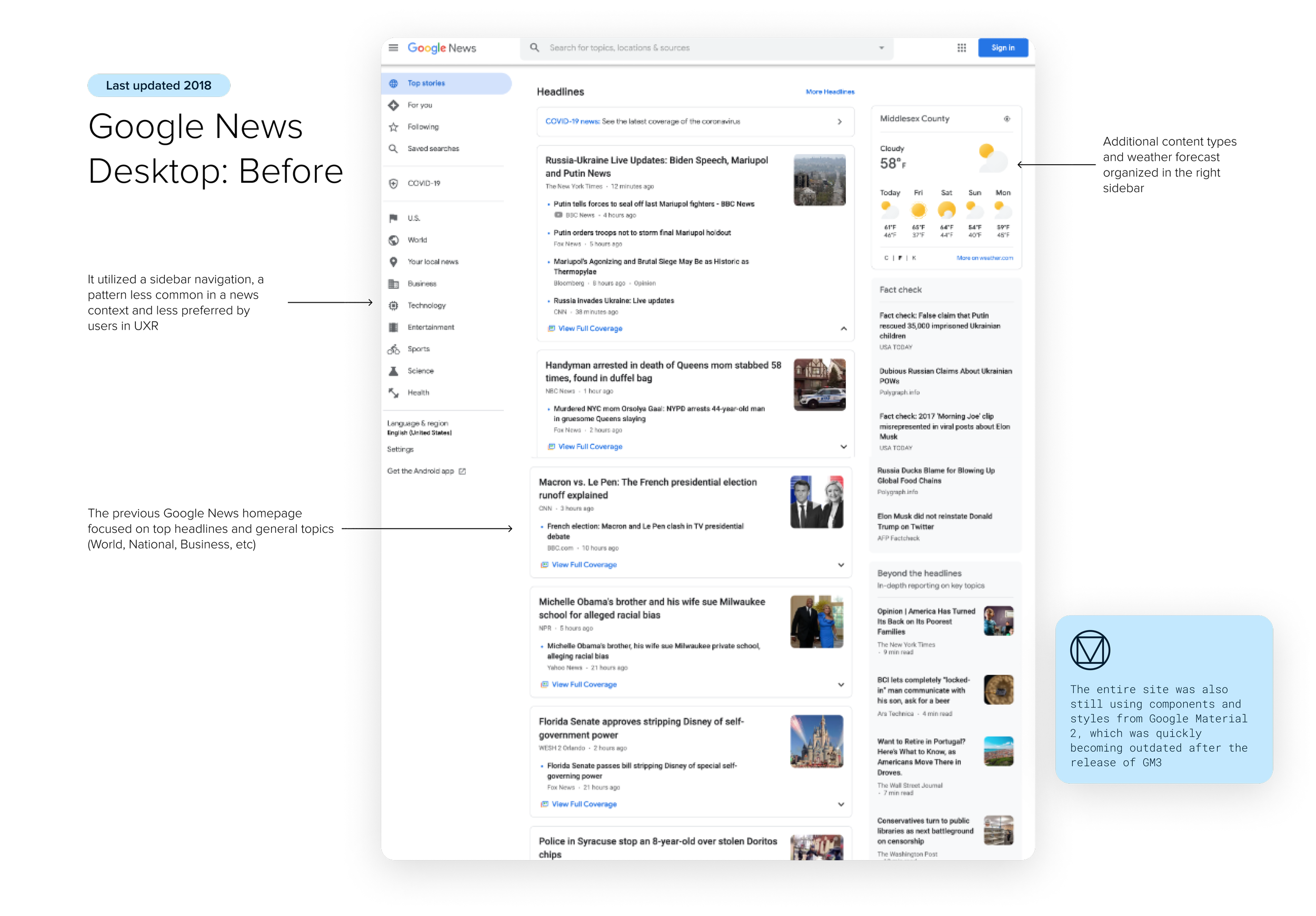Click the Following star icon

click(393, 127)
